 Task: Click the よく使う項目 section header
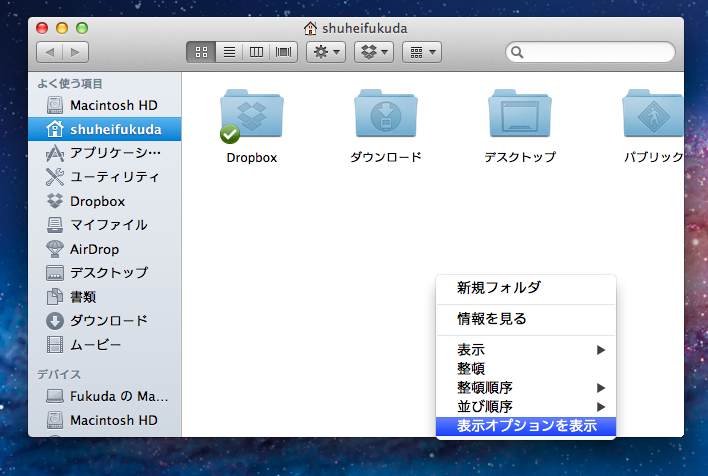70,84
